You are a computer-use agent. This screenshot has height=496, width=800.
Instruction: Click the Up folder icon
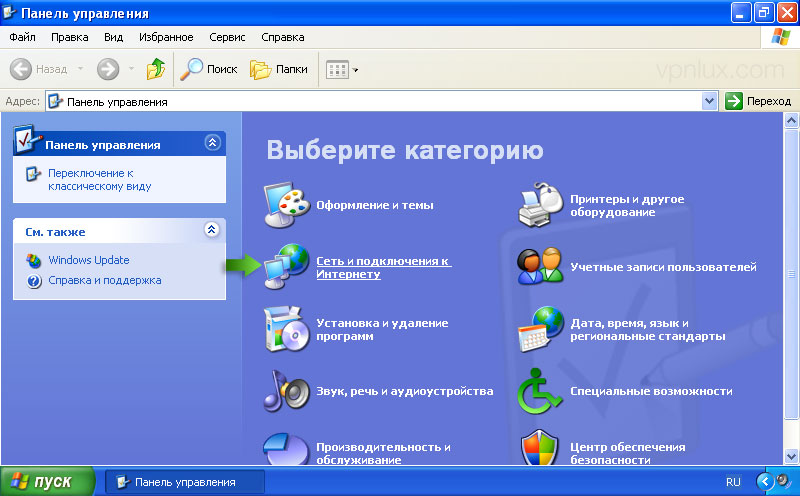pyautogui.click(x=156, y=69)
